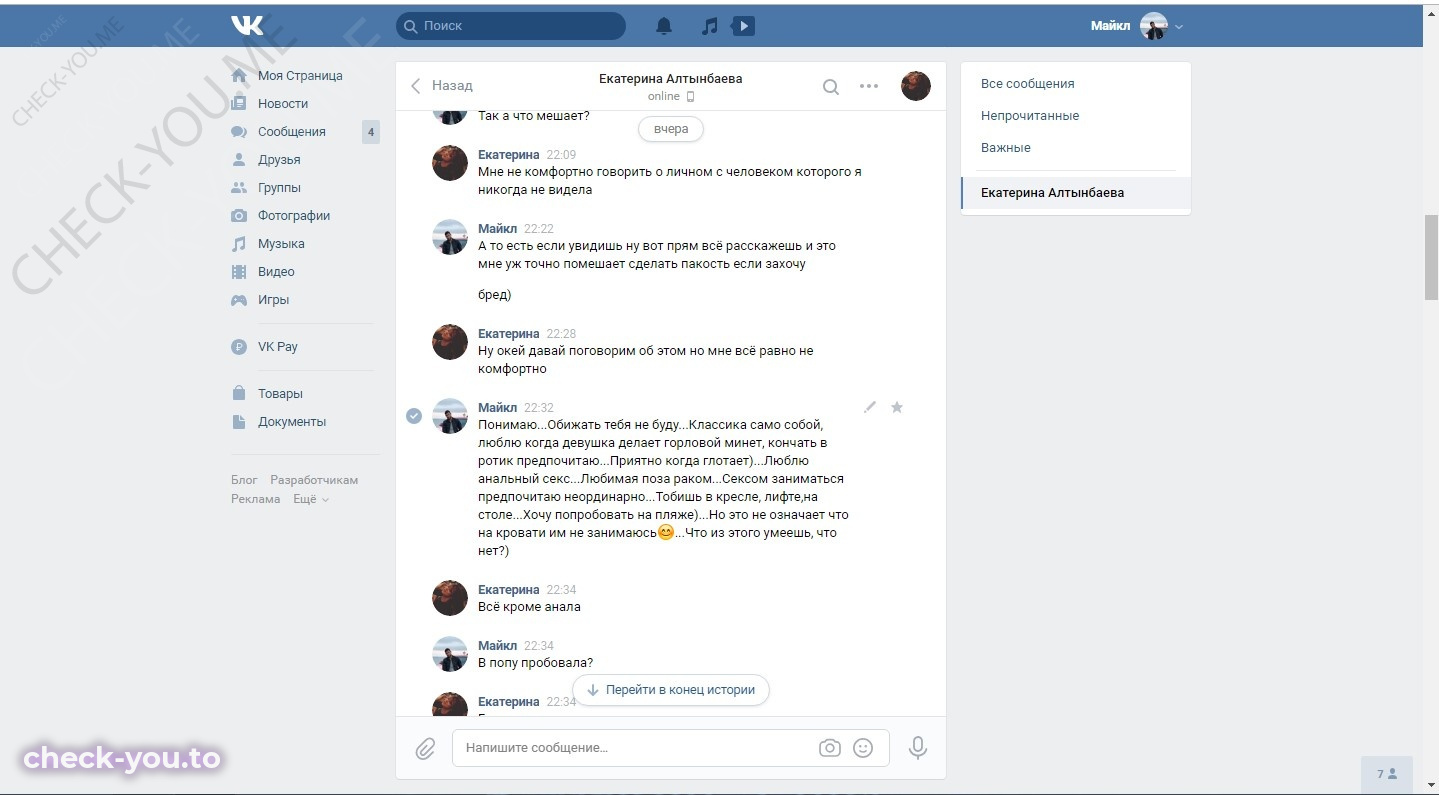Image resolution: width=1439 pixels, height=795 pixels.
Task: Open Моя Страница in the sidebar
Action: [x=300, y=76]
